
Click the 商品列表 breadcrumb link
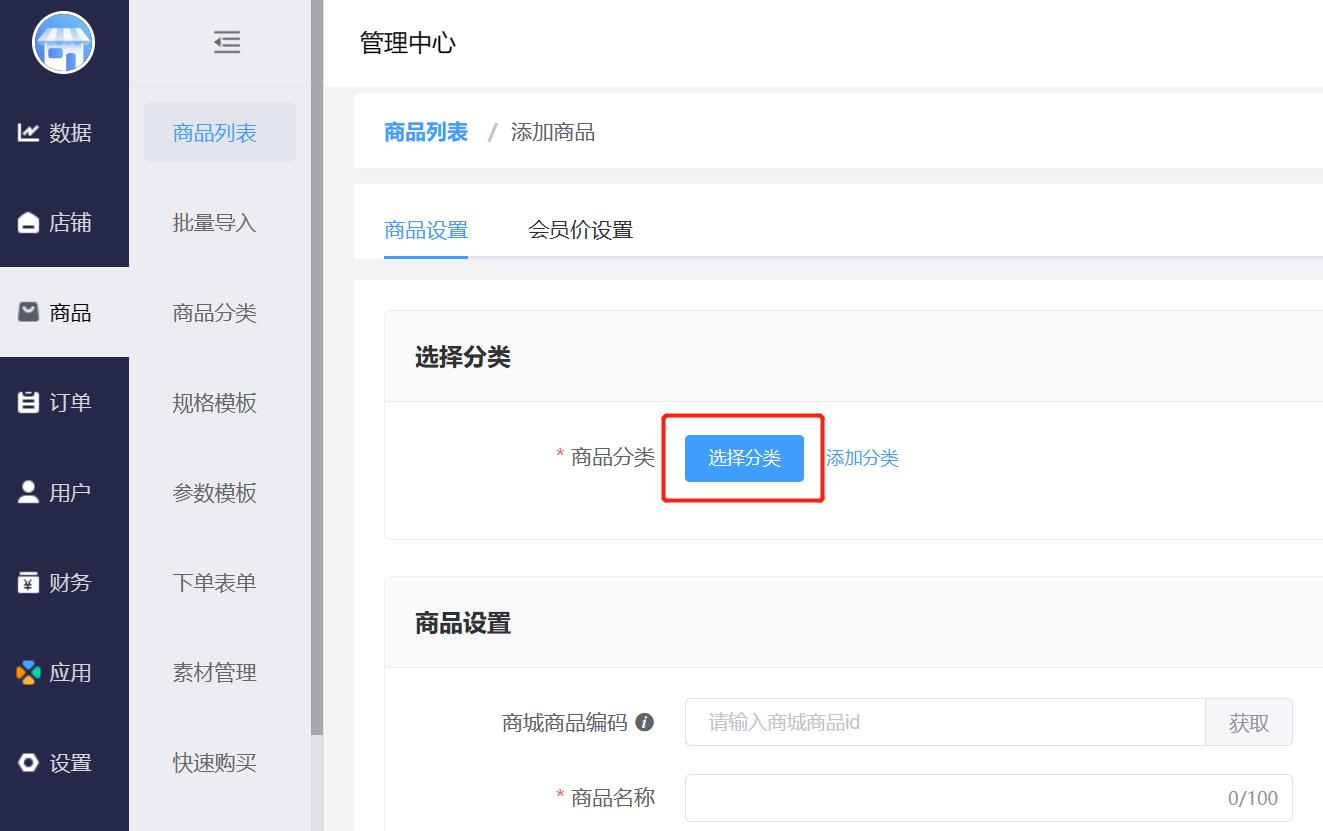(426, 132)
